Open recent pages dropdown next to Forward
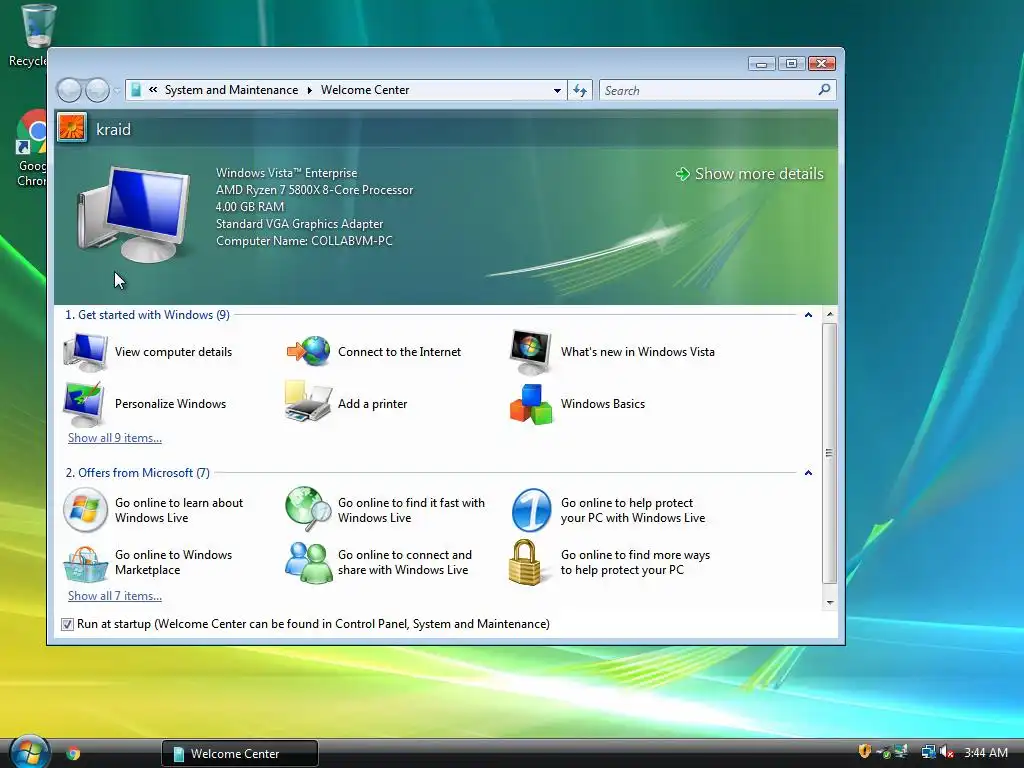The image size is (1024, 768). point(116,90)
